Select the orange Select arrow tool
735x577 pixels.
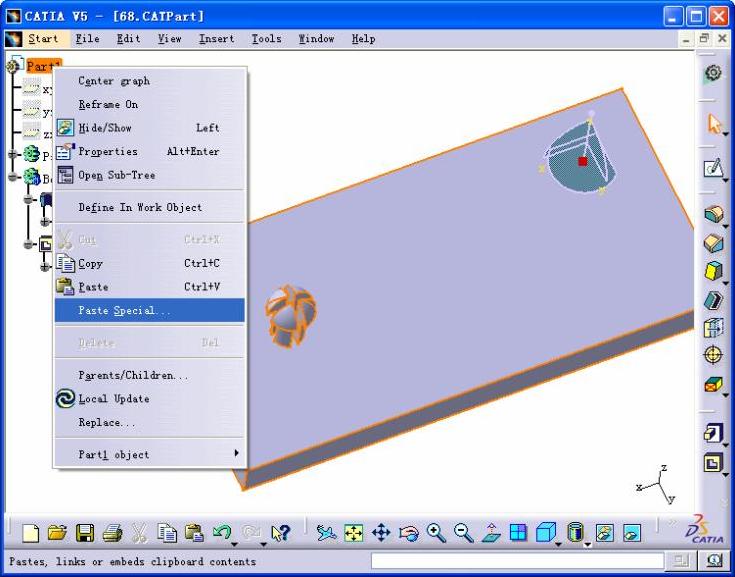click(x=714, y=124)
